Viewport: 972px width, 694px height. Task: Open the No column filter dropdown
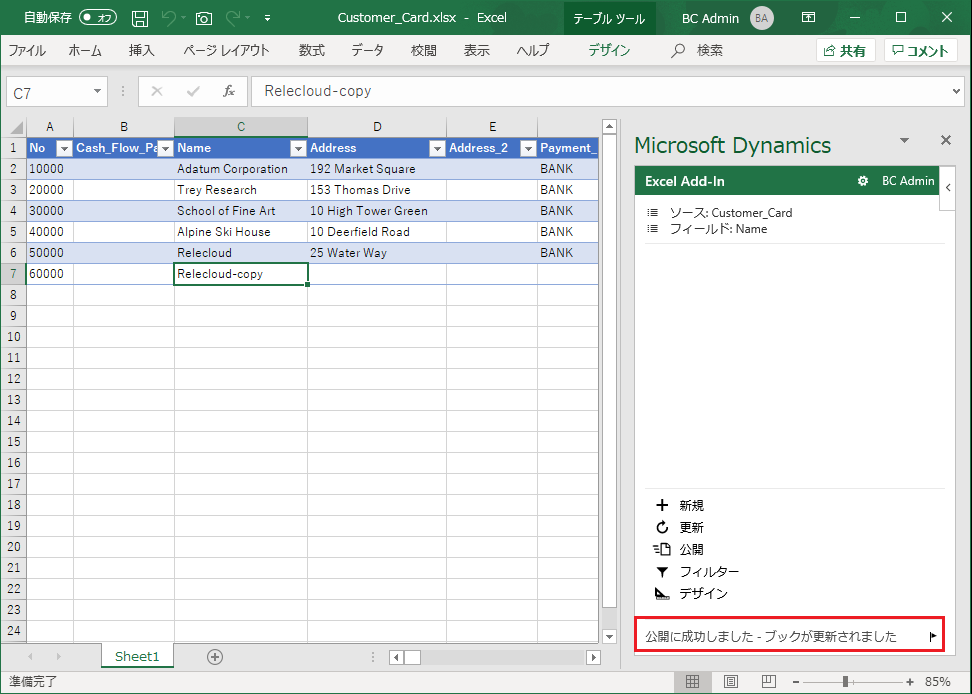coord(64,149)
